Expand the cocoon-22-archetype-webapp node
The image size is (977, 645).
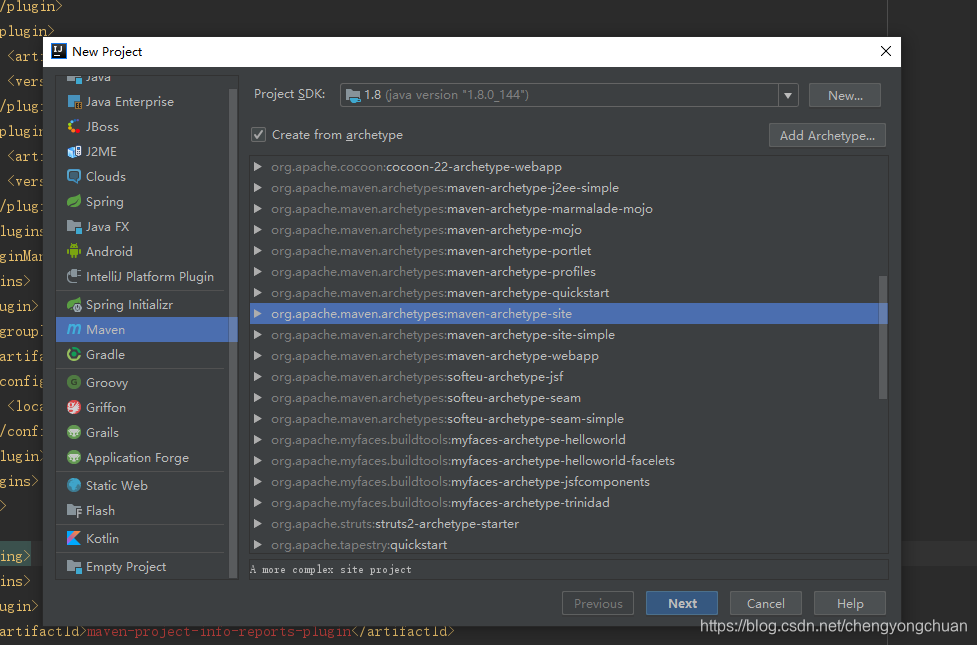[257, 166]
